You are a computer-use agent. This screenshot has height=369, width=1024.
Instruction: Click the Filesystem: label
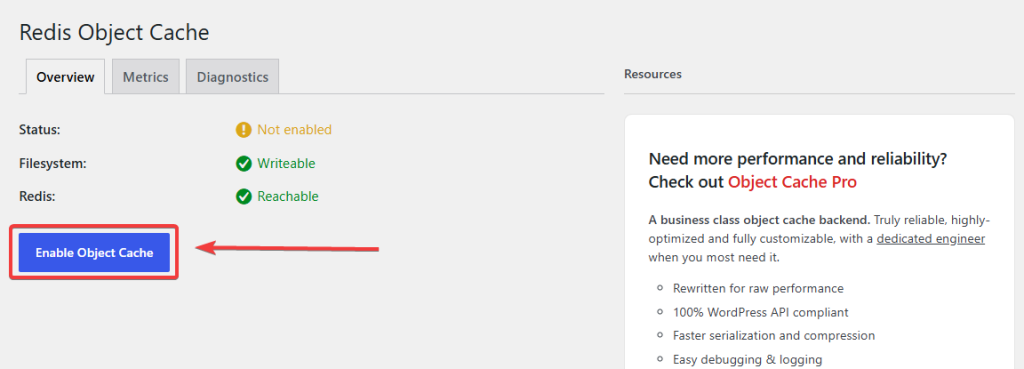click(x=53, y=163)
